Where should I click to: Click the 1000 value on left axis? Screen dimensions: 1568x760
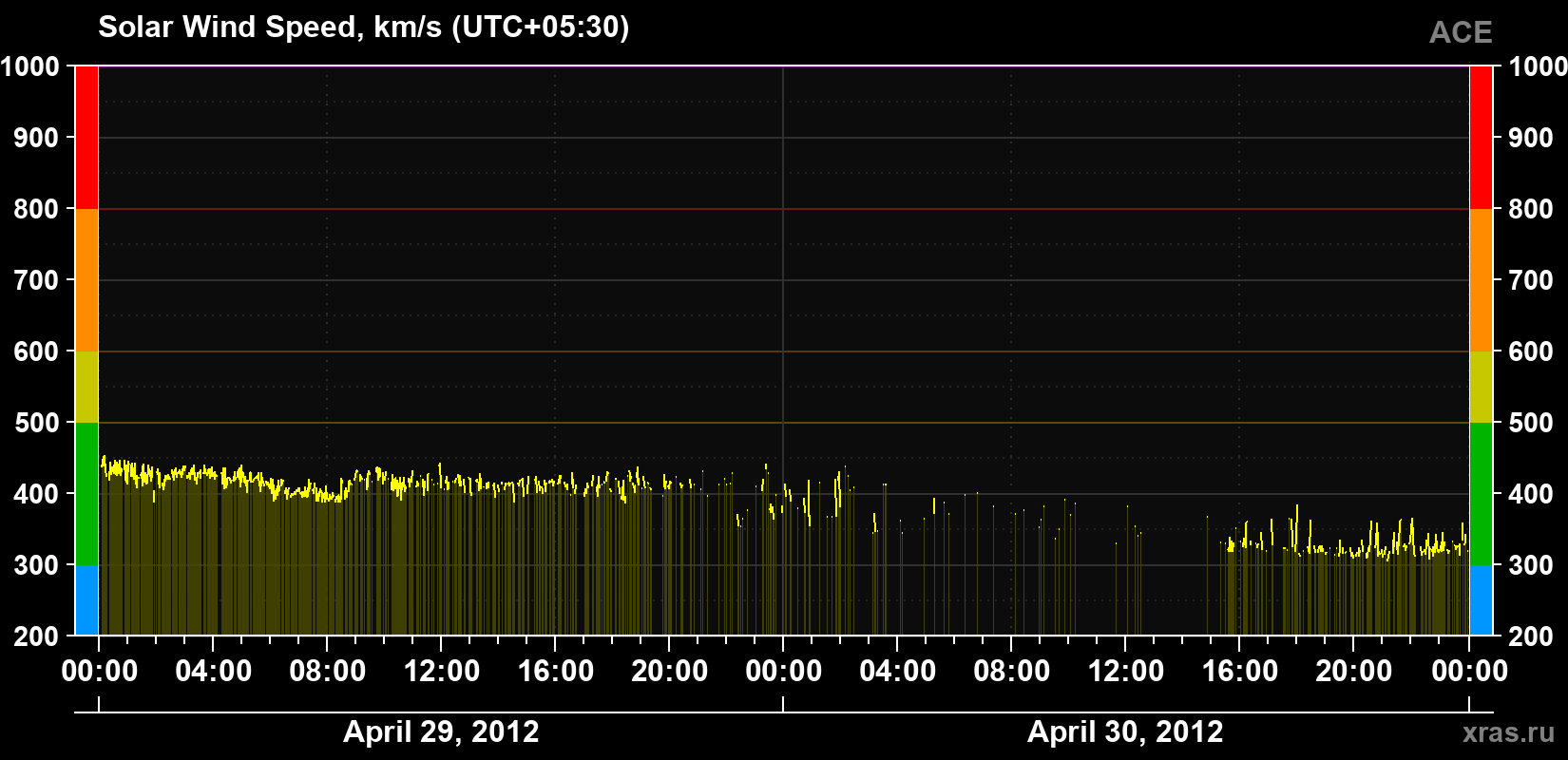click(29, 66)
